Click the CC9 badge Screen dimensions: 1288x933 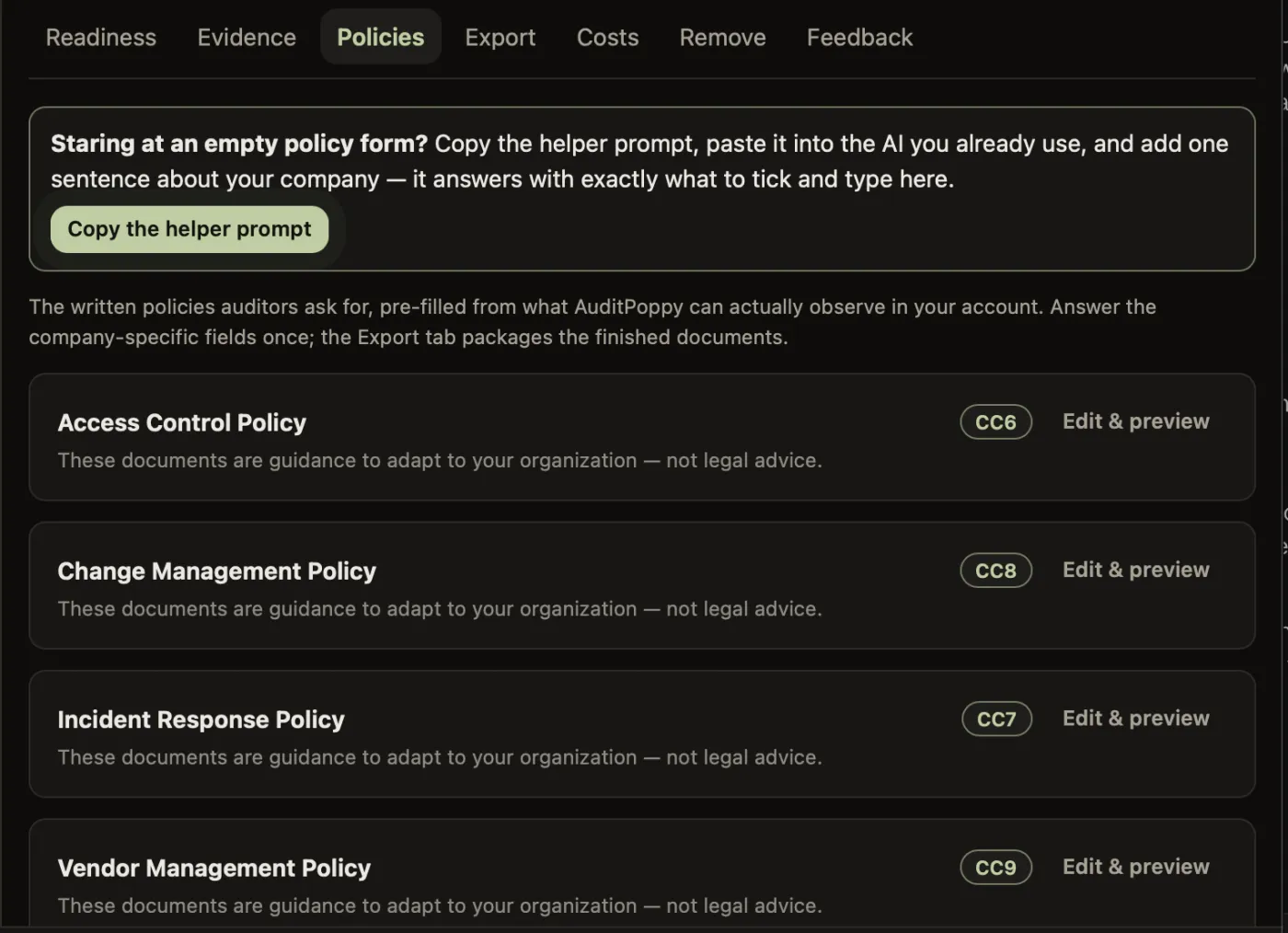995,868
